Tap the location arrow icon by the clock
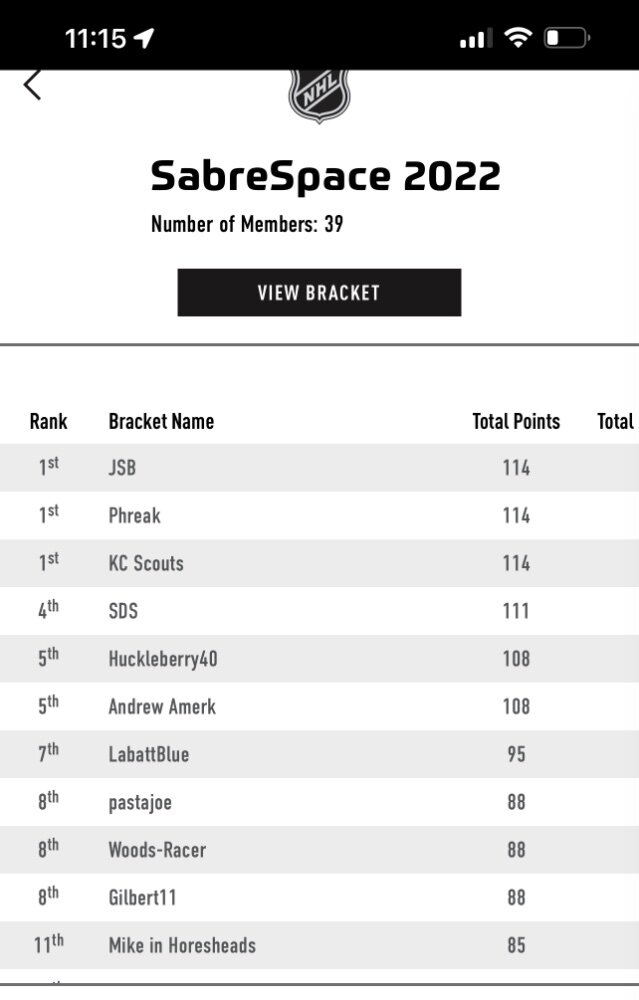 144,38
